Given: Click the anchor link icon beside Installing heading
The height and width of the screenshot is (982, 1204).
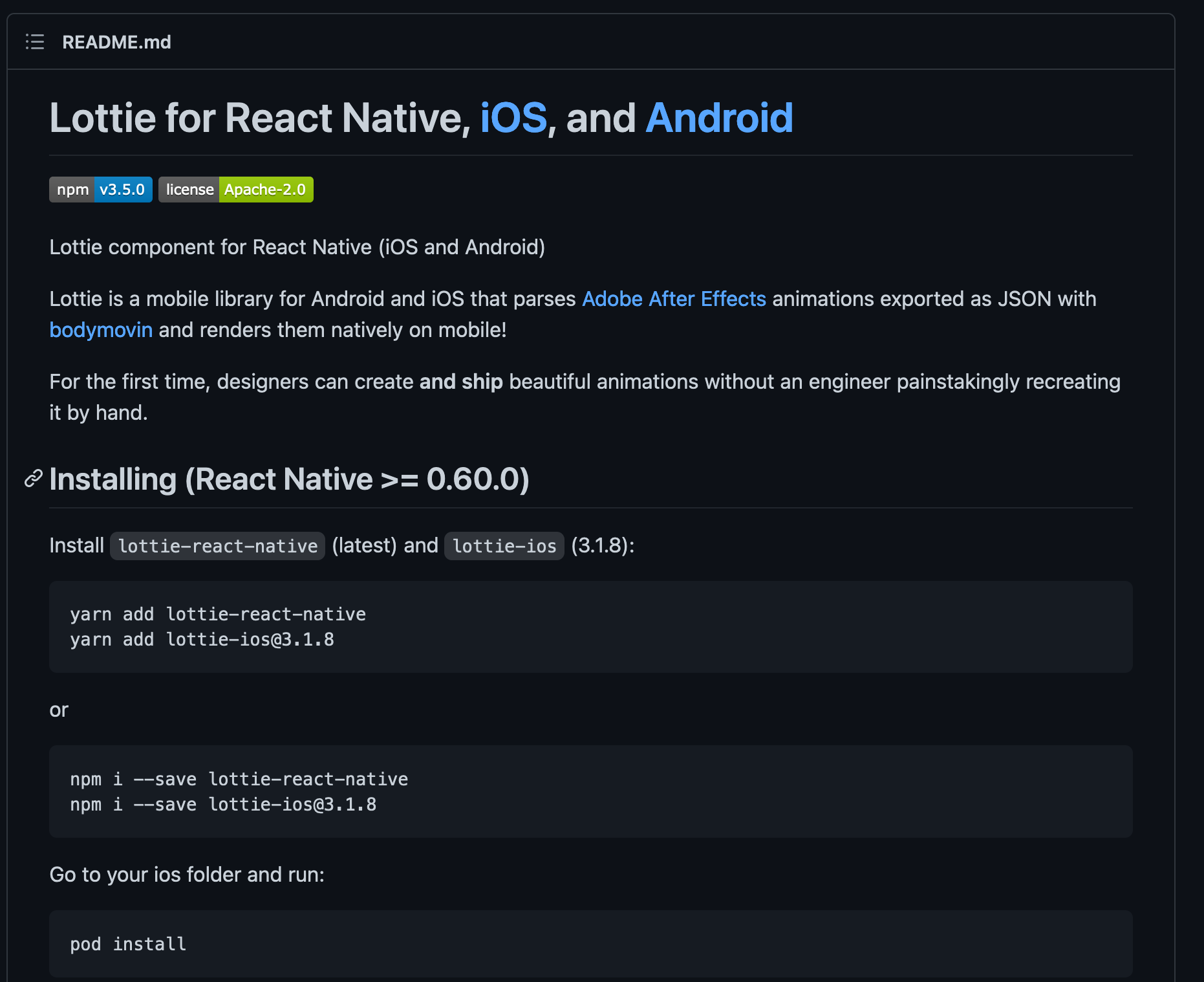Looking at the screenshot, I should (34, 479).
